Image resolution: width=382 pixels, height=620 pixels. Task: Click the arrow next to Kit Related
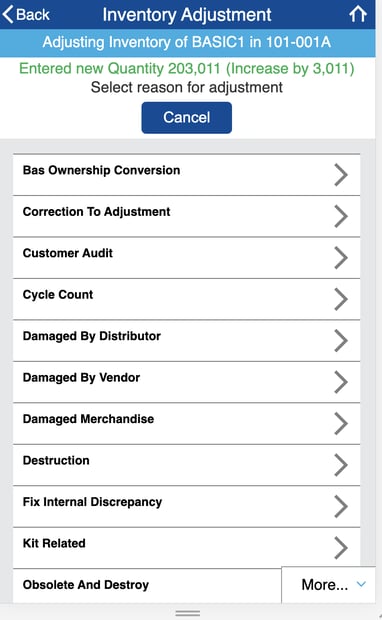pyautogui.click(x=341, y=548)
